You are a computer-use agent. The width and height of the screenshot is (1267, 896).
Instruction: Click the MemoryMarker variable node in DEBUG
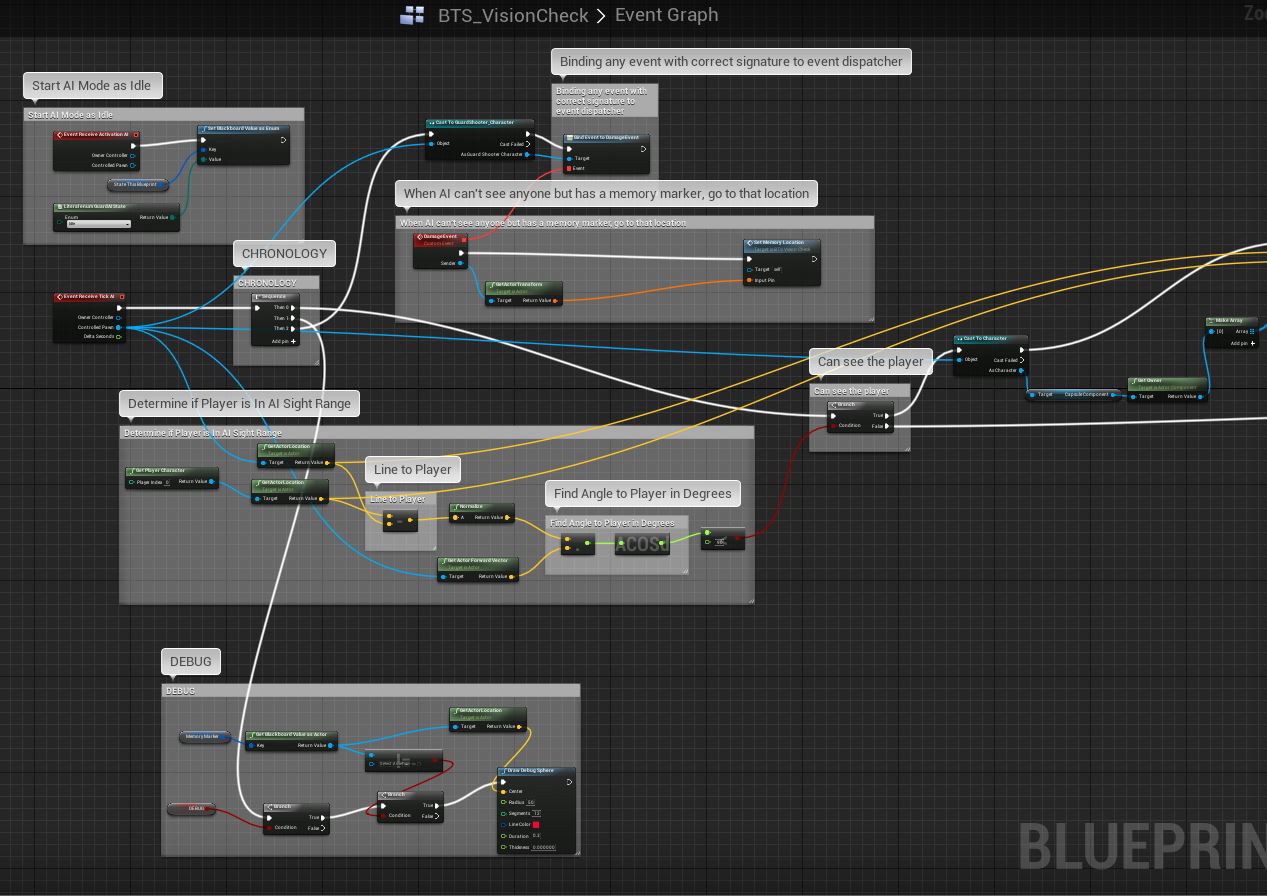coord(204,737)
